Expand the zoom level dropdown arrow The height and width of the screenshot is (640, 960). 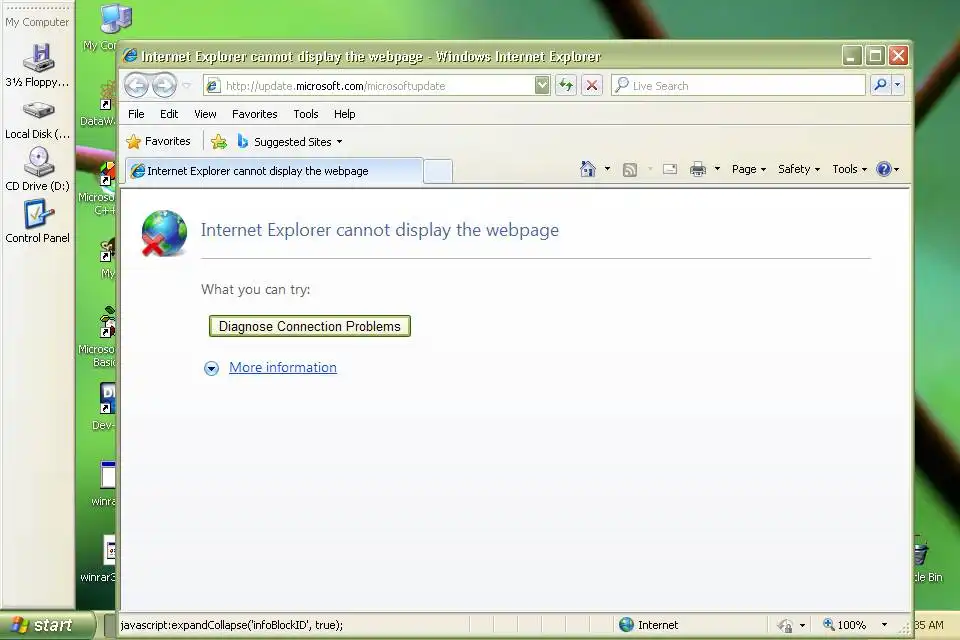pyautogui.click(x=884, y=625)
